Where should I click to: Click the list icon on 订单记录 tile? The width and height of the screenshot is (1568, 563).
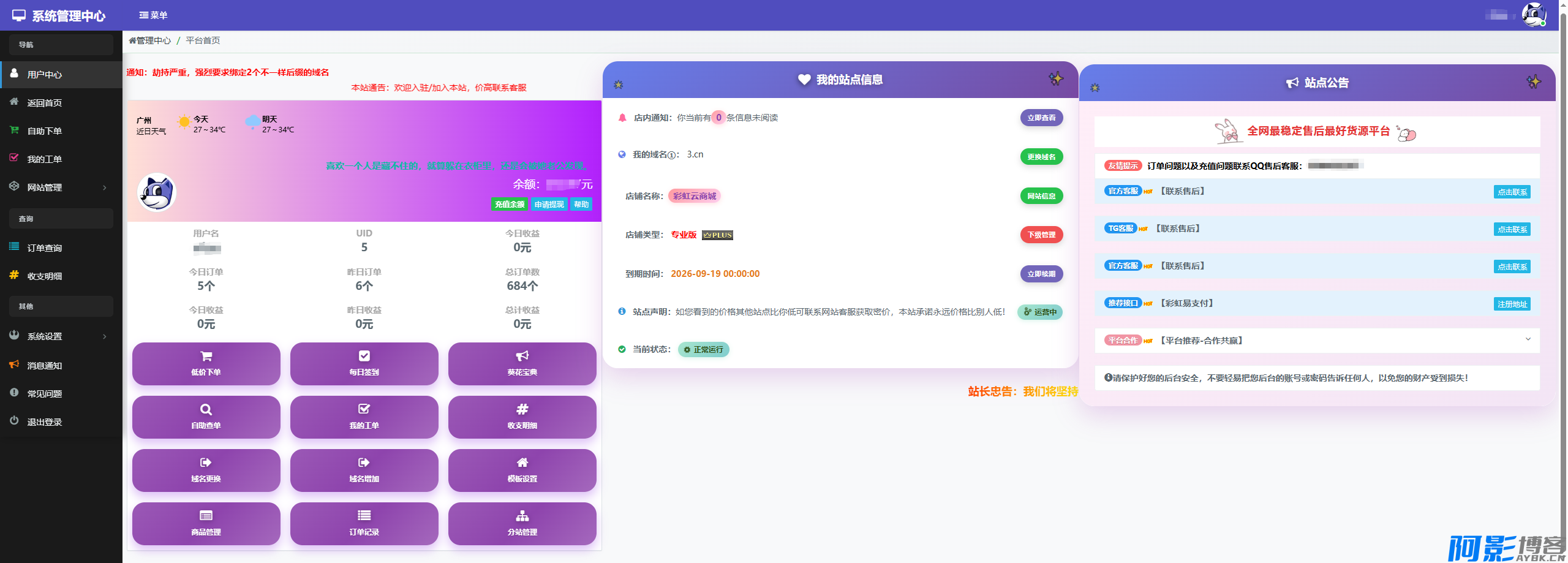pos(364,516)
